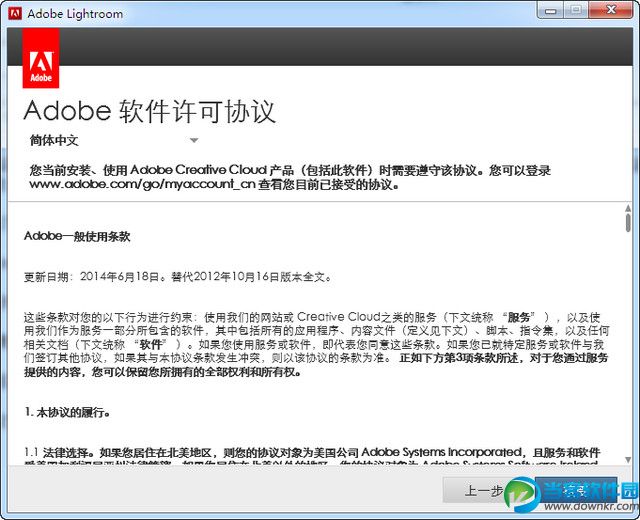Click the '更新日期: 2014年6月18日' line
This screenshot has height=520, width=640.
(x=178, y=277)
